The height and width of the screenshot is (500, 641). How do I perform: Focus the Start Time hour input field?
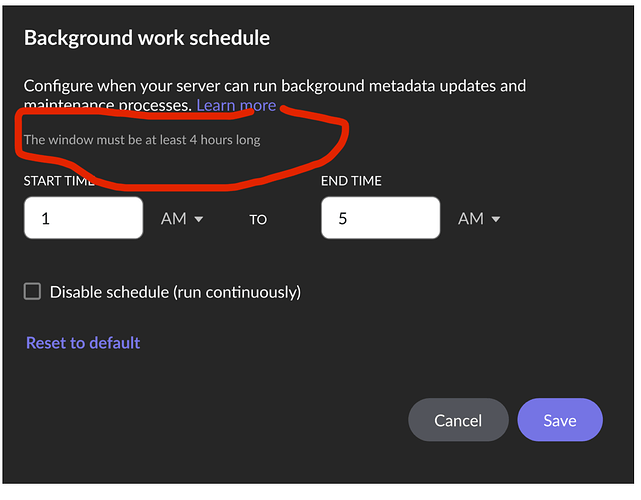[83, 218]
